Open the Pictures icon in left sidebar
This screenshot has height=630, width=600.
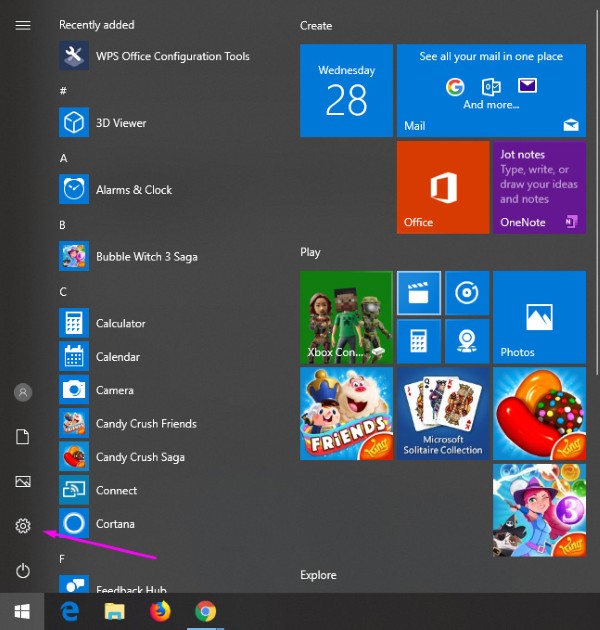pos(23,482)
